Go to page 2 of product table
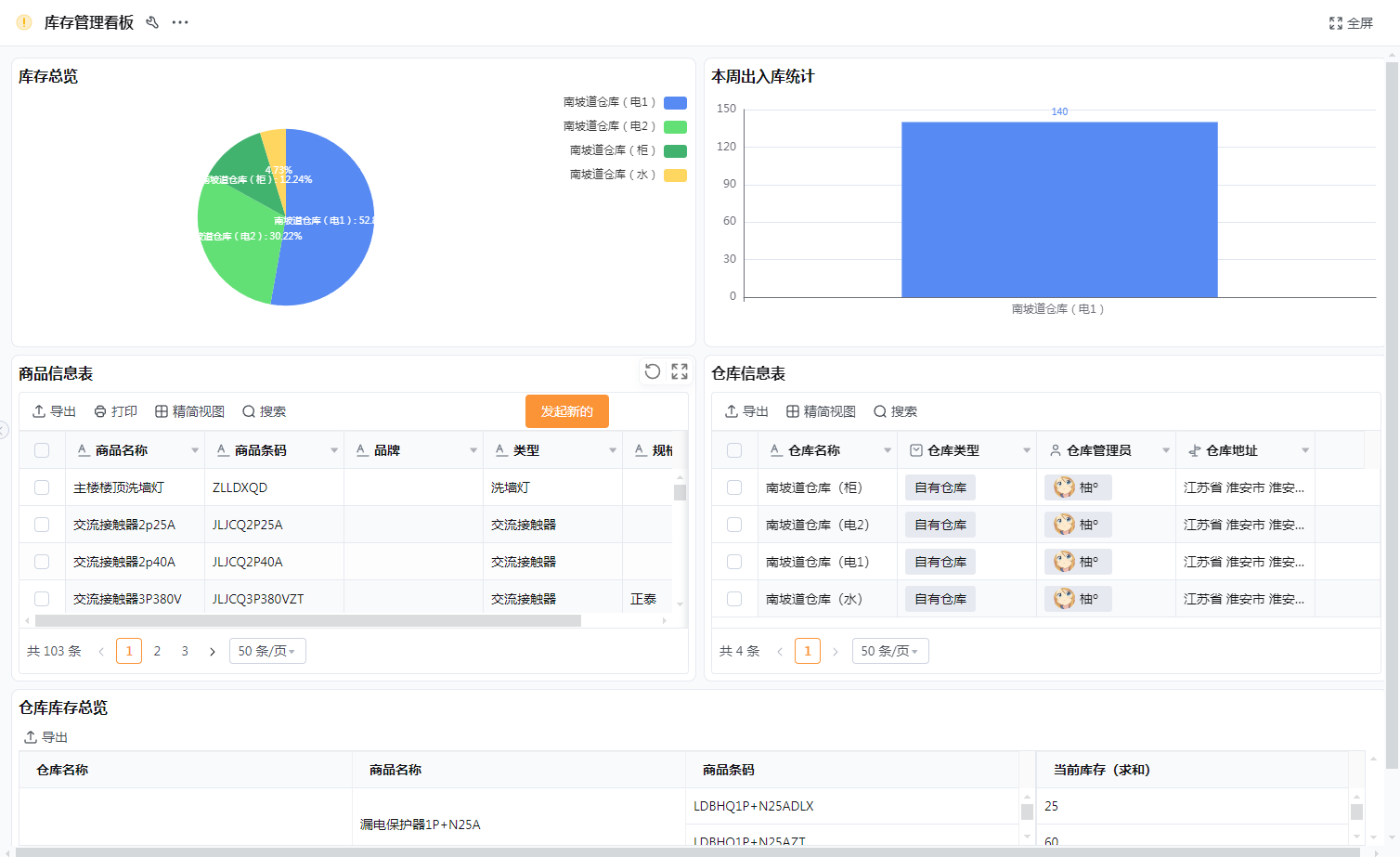The width and height of the screenshot is (1400, 857). [x=157, y=651]
